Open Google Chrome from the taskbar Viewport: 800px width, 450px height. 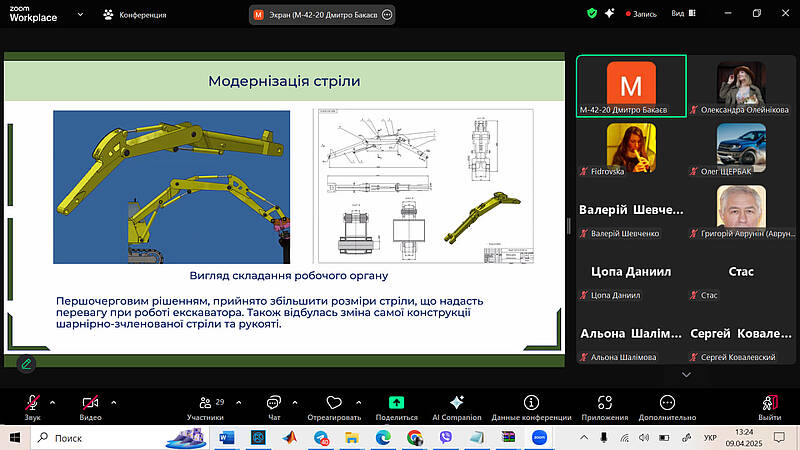pos(414,438)
